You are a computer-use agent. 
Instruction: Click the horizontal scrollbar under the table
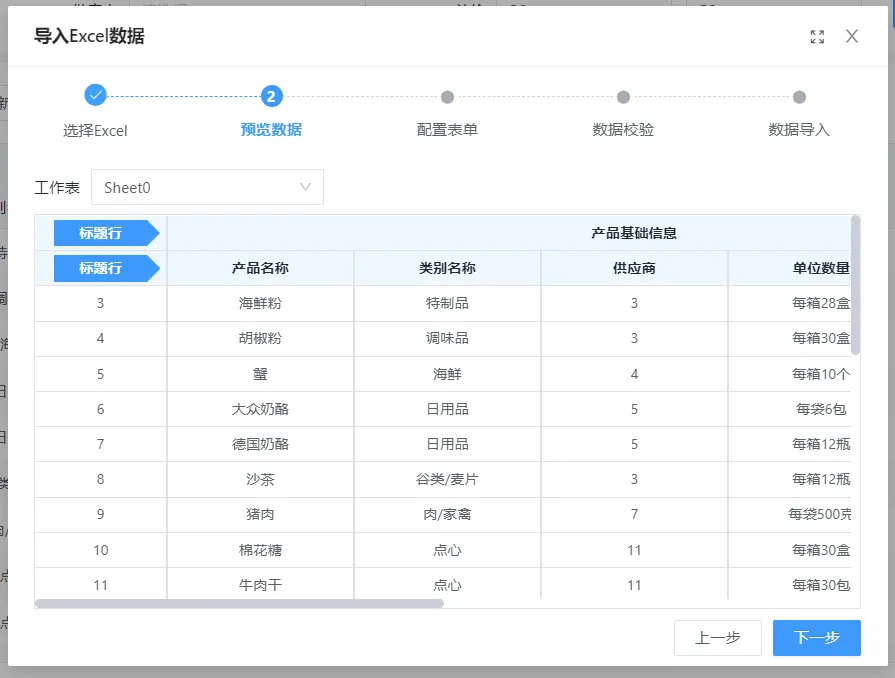pyautogui.click(x=240, y=603)
